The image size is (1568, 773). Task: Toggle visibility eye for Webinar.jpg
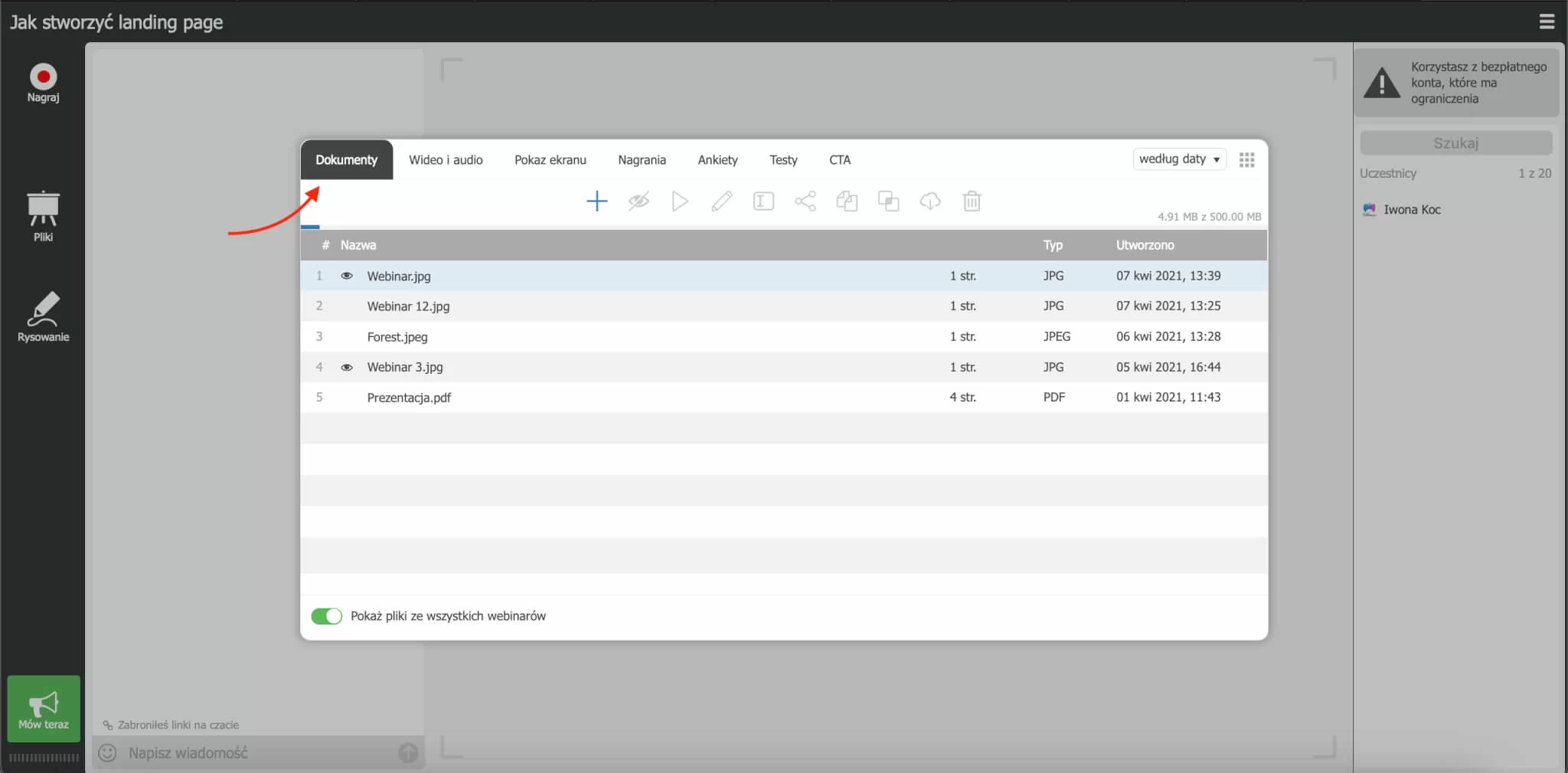coord(347,276)
